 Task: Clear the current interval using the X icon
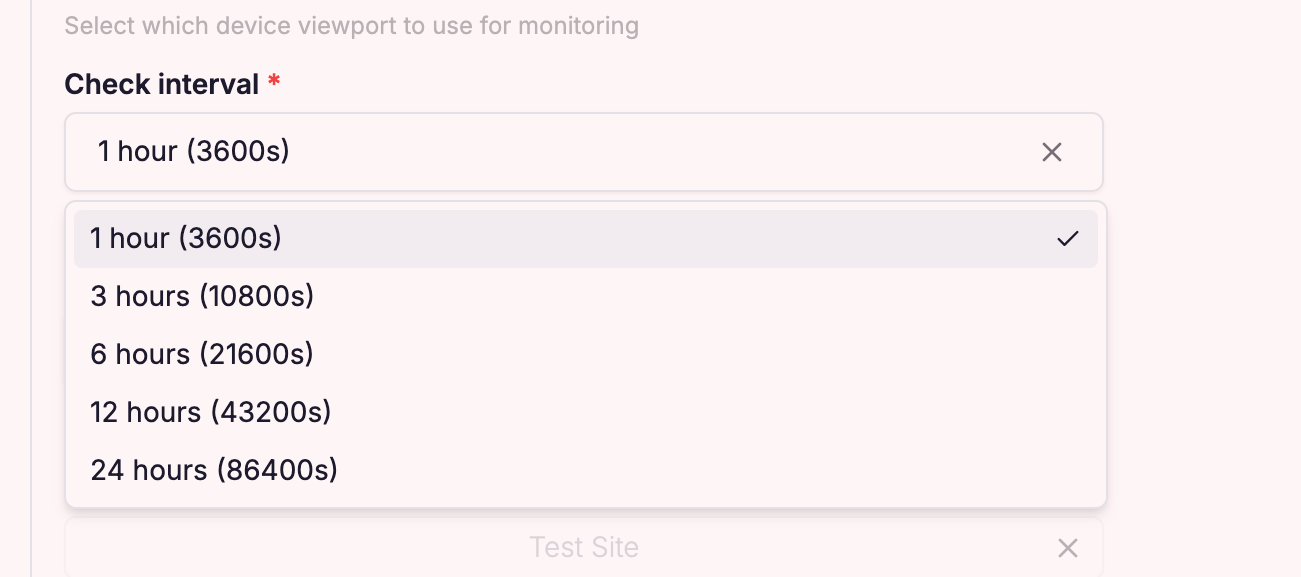click(x=1052, y=152)
